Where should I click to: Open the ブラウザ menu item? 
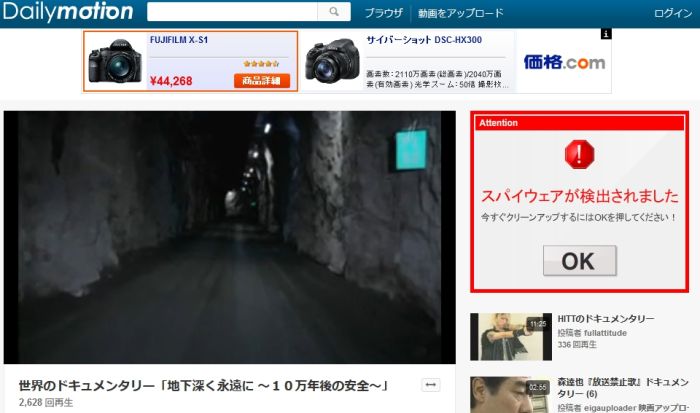(383, 13)
